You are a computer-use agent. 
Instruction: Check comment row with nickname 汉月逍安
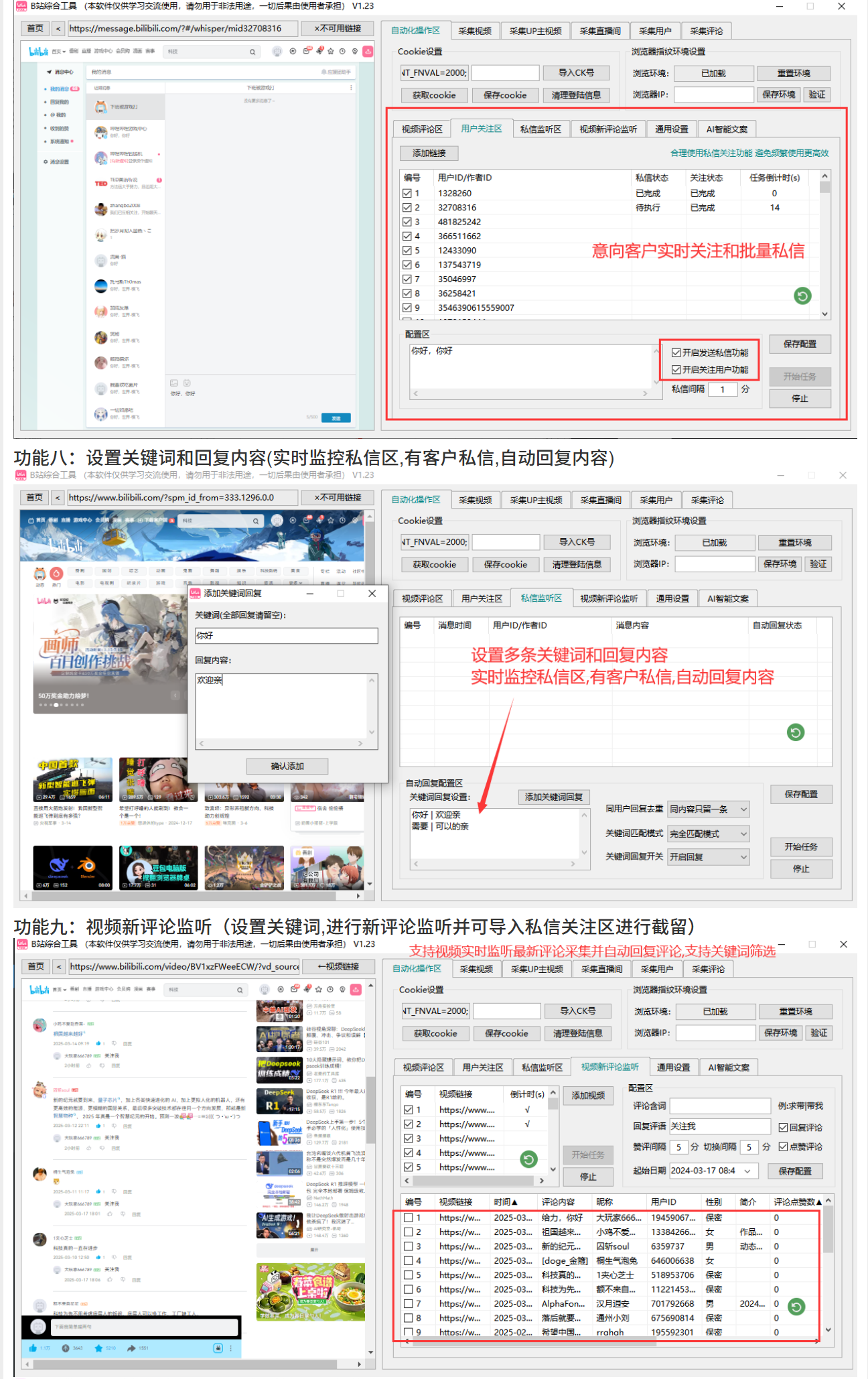[409, 1303]
